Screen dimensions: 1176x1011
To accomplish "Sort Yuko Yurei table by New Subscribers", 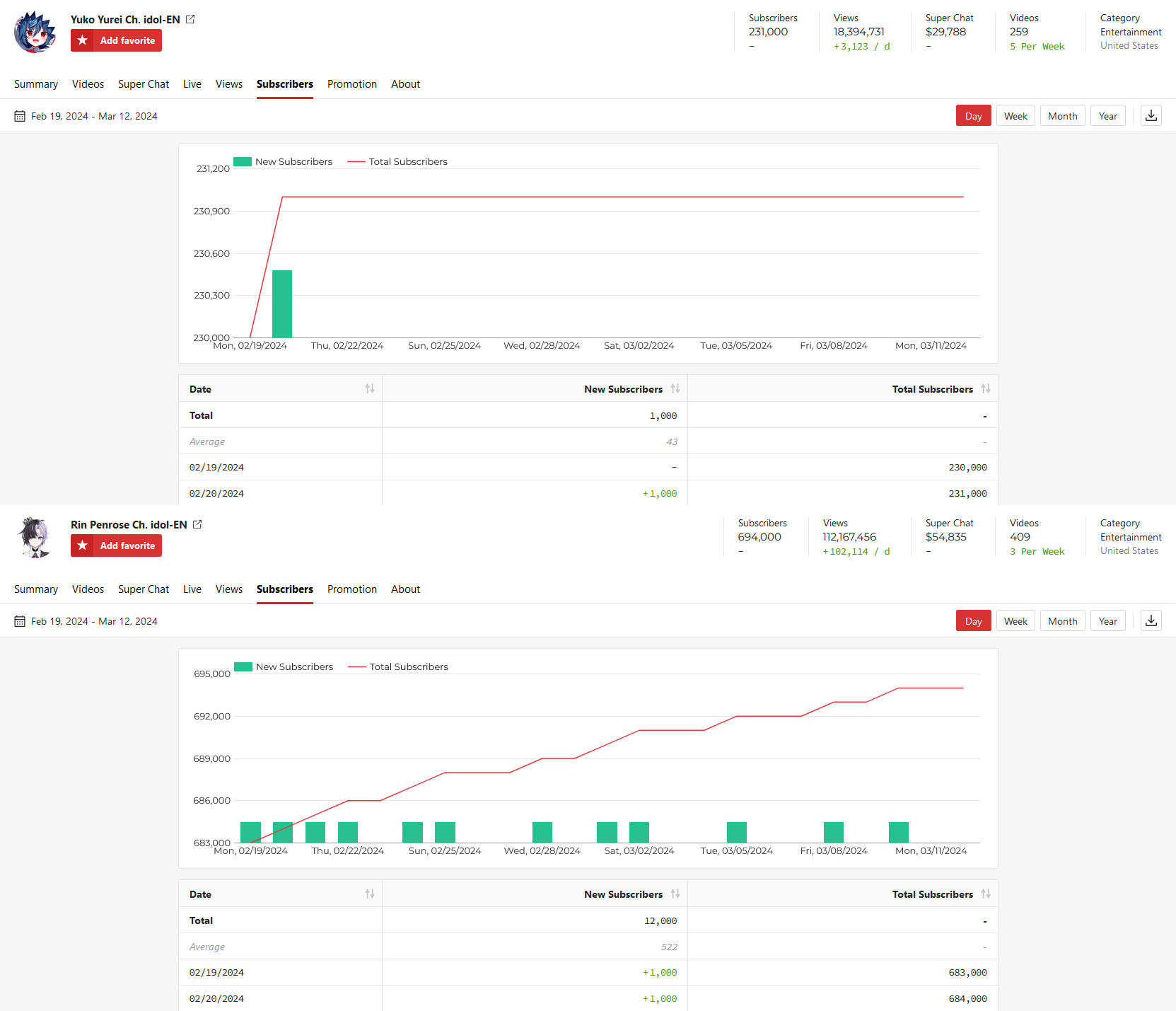I will click(x=675, y=388).
